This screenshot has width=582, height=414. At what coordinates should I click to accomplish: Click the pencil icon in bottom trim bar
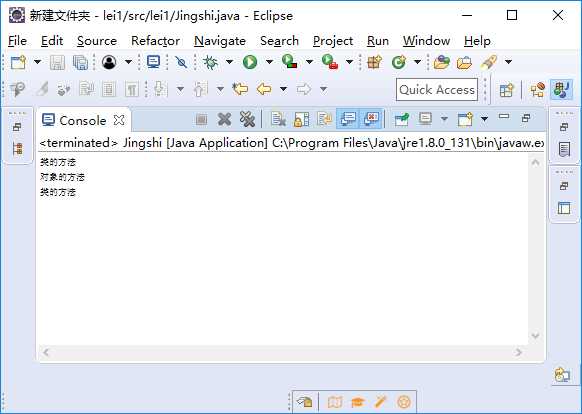click(x=381, y=401)
